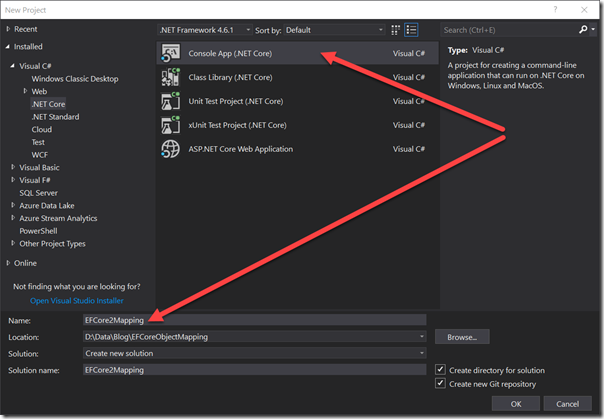Select the Unit Test Project (.NET Core) icon

pos(171,101)
